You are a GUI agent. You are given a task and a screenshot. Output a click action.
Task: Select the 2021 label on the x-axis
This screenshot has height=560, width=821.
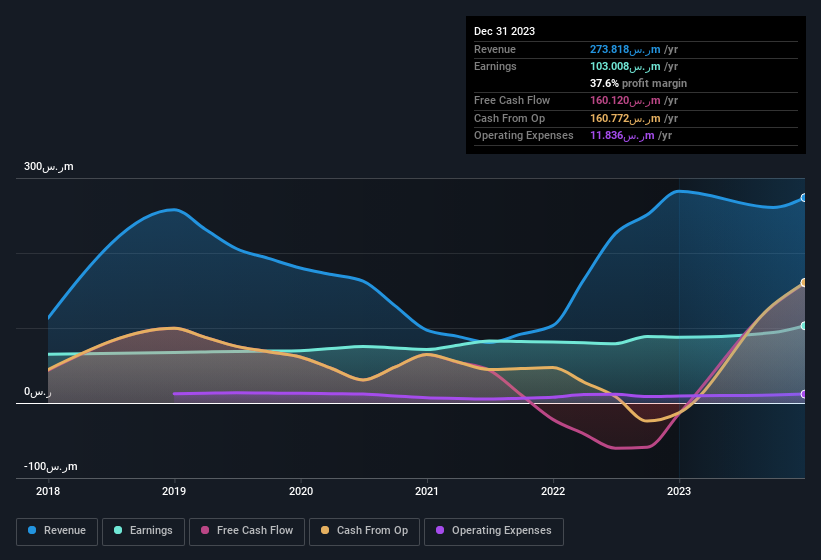tap(427, 491)
